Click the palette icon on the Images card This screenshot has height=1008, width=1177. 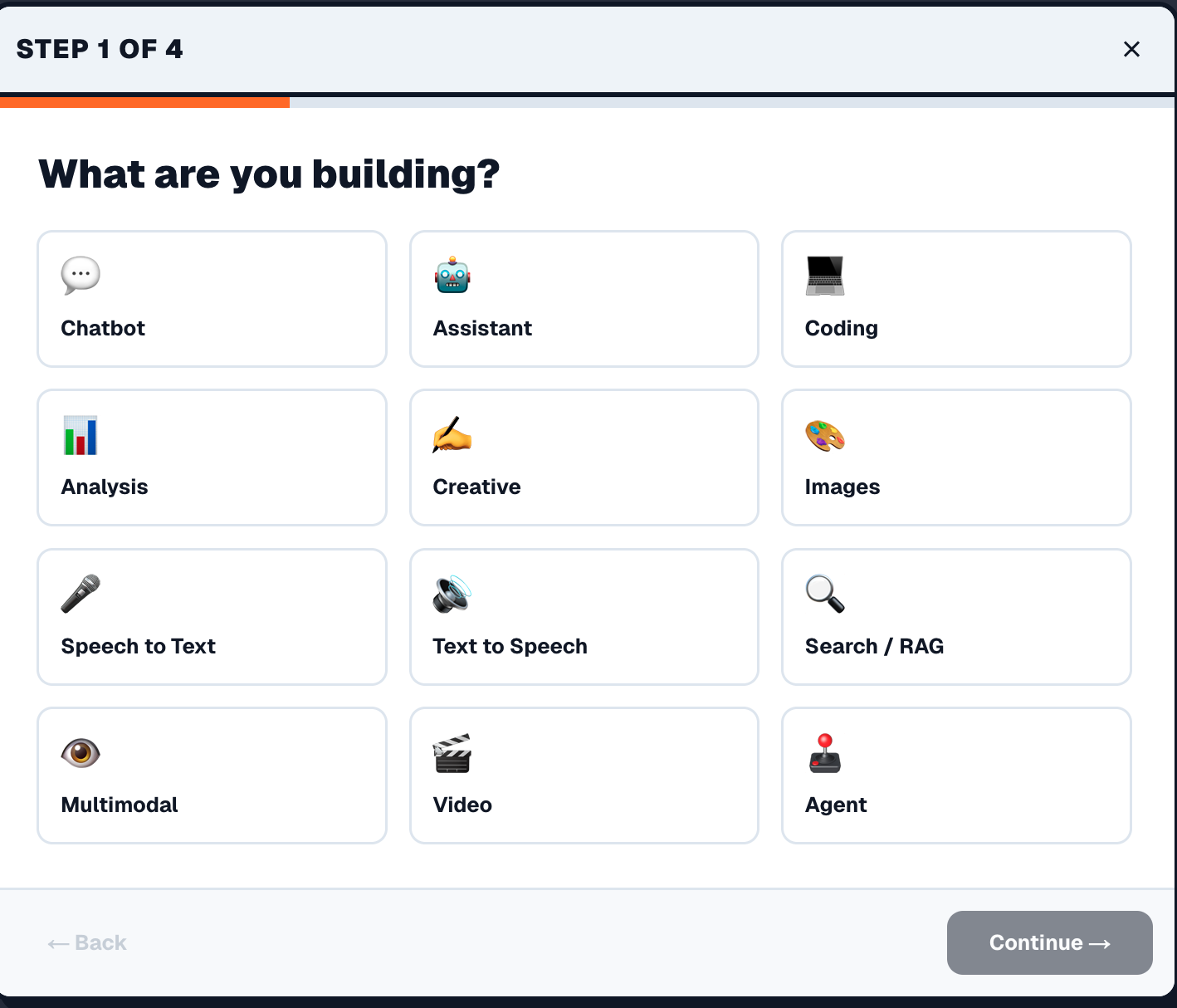824,434
